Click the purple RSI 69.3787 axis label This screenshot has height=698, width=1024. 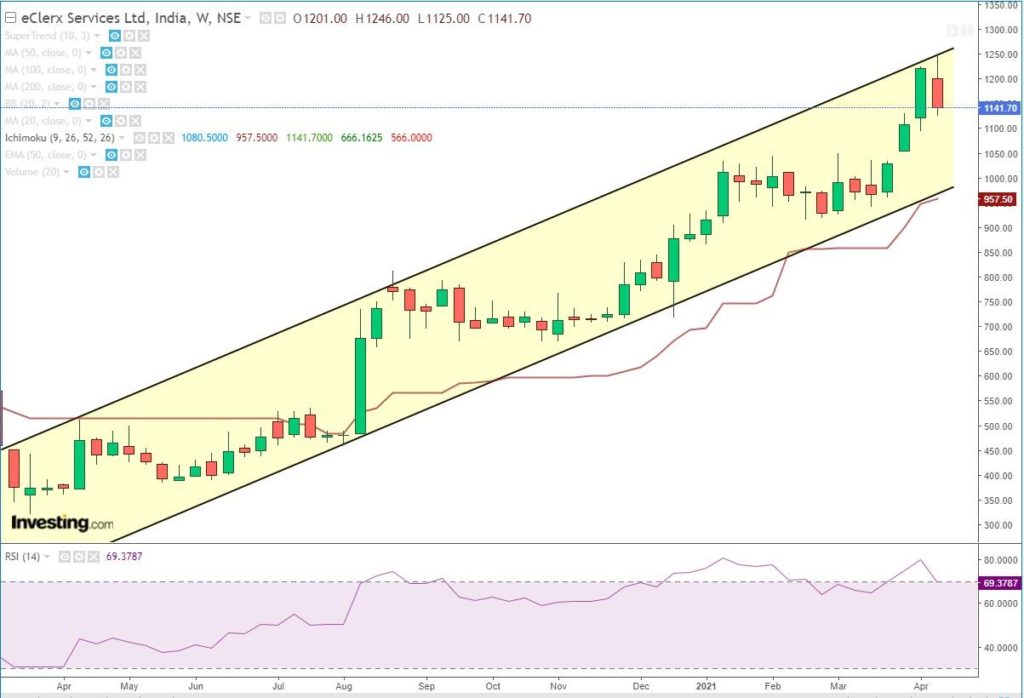pos(1000,583)
